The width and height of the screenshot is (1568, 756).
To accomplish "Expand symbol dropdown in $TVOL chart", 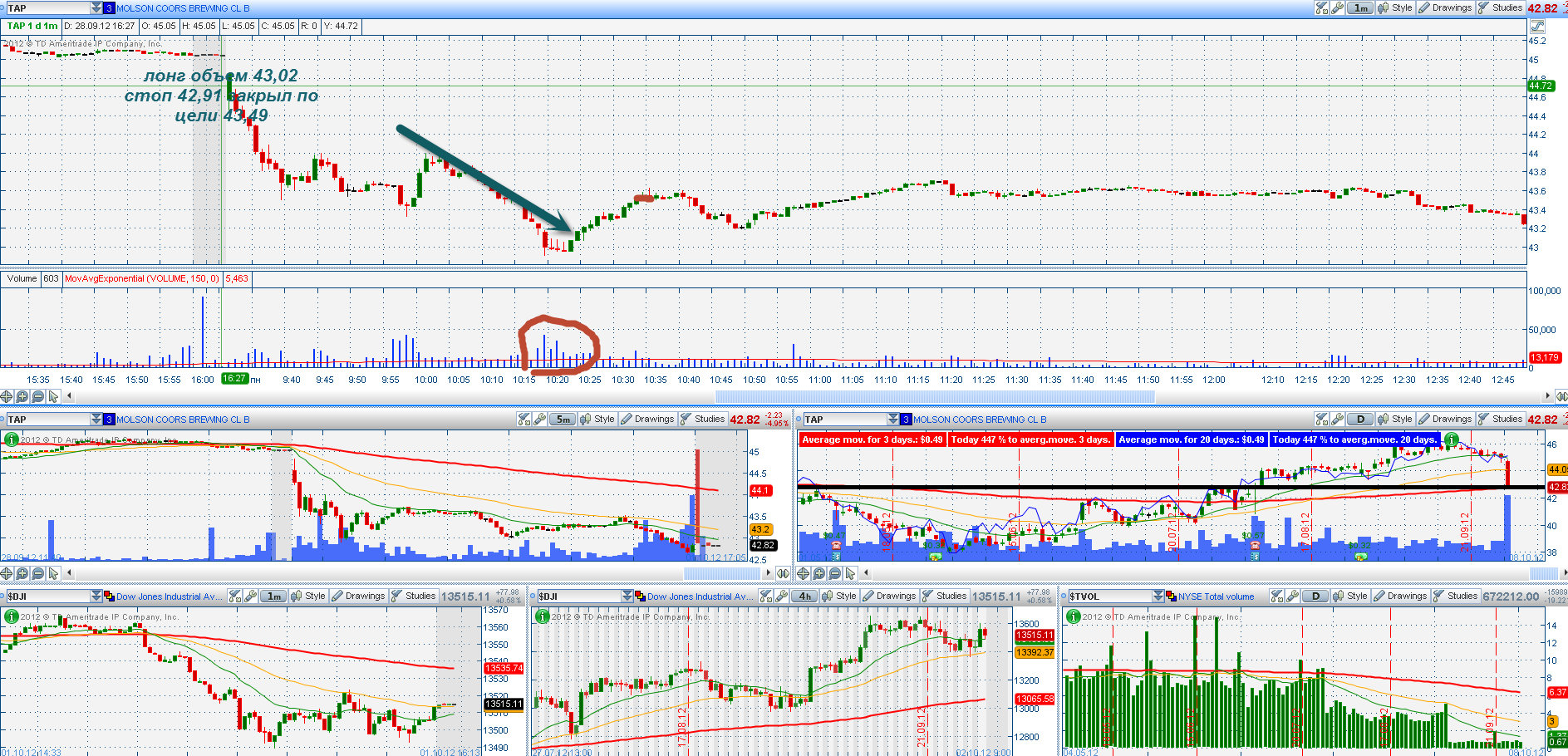I will point(1158,596).
